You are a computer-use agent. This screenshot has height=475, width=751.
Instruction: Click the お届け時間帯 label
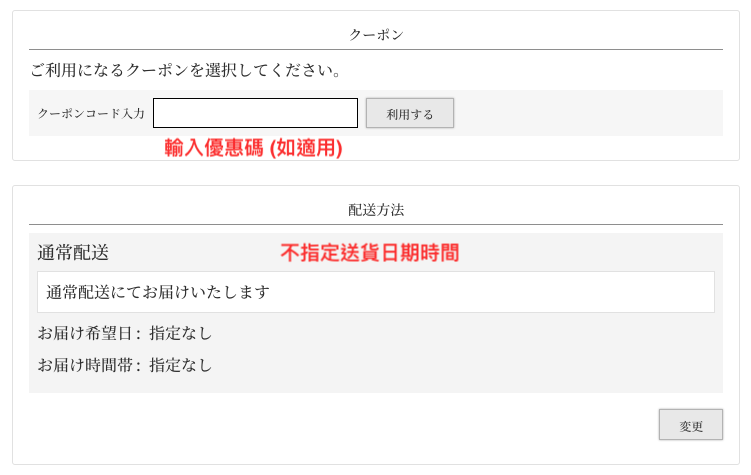[88, 365]
